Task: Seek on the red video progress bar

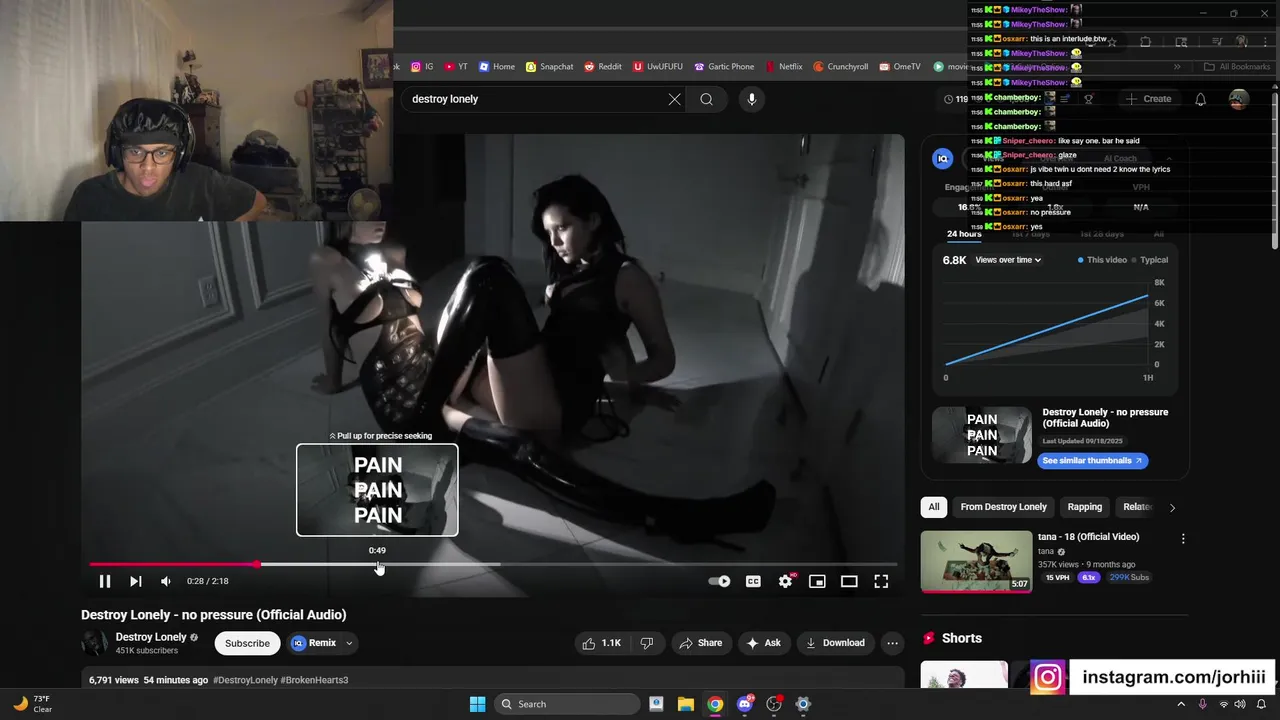Action: tap(493, 564)
